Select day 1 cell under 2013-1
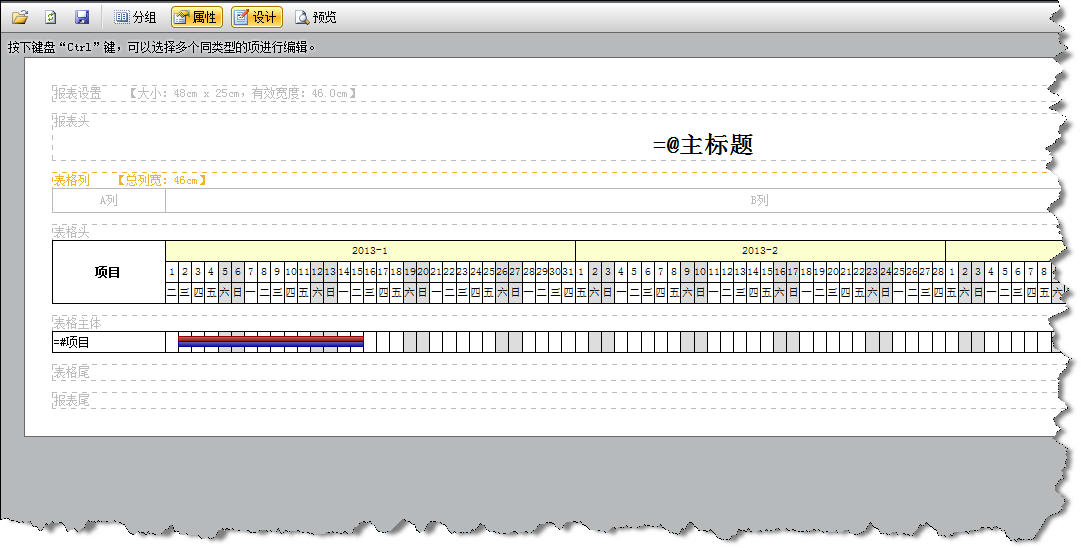Viewport: 1081px width, 548px height. click(172, 272)
